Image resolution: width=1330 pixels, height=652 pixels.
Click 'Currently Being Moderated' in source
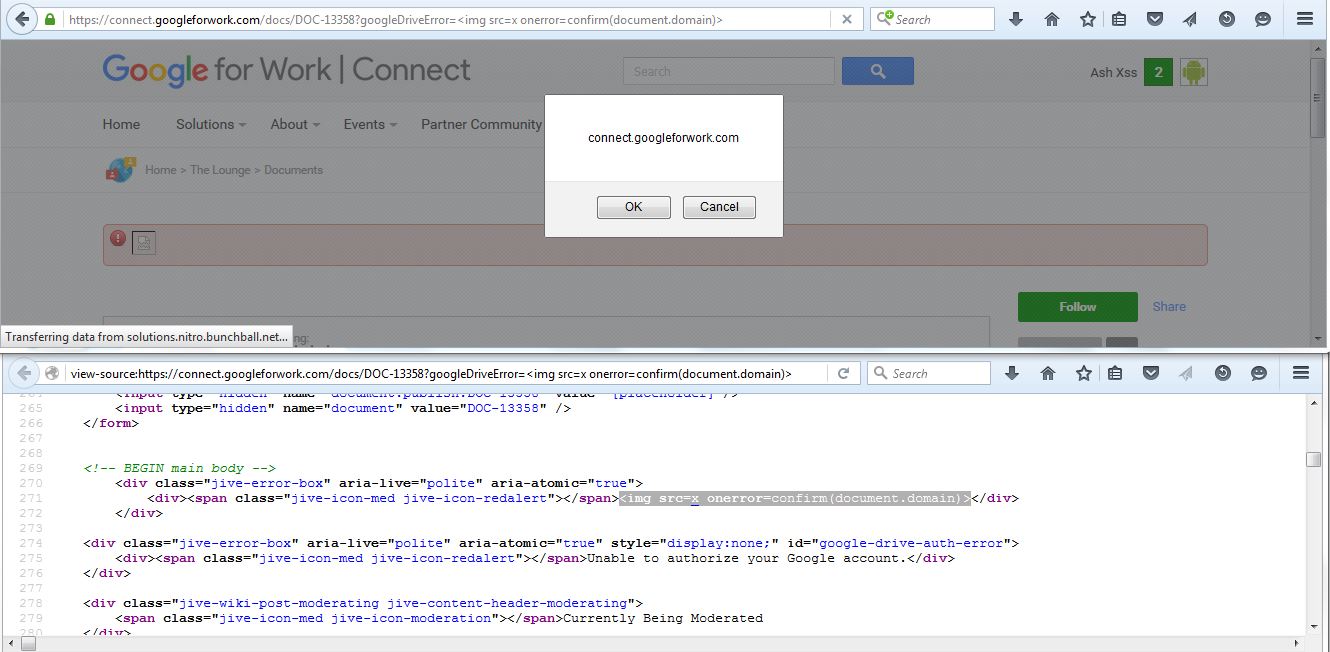[x=663, y=618]
